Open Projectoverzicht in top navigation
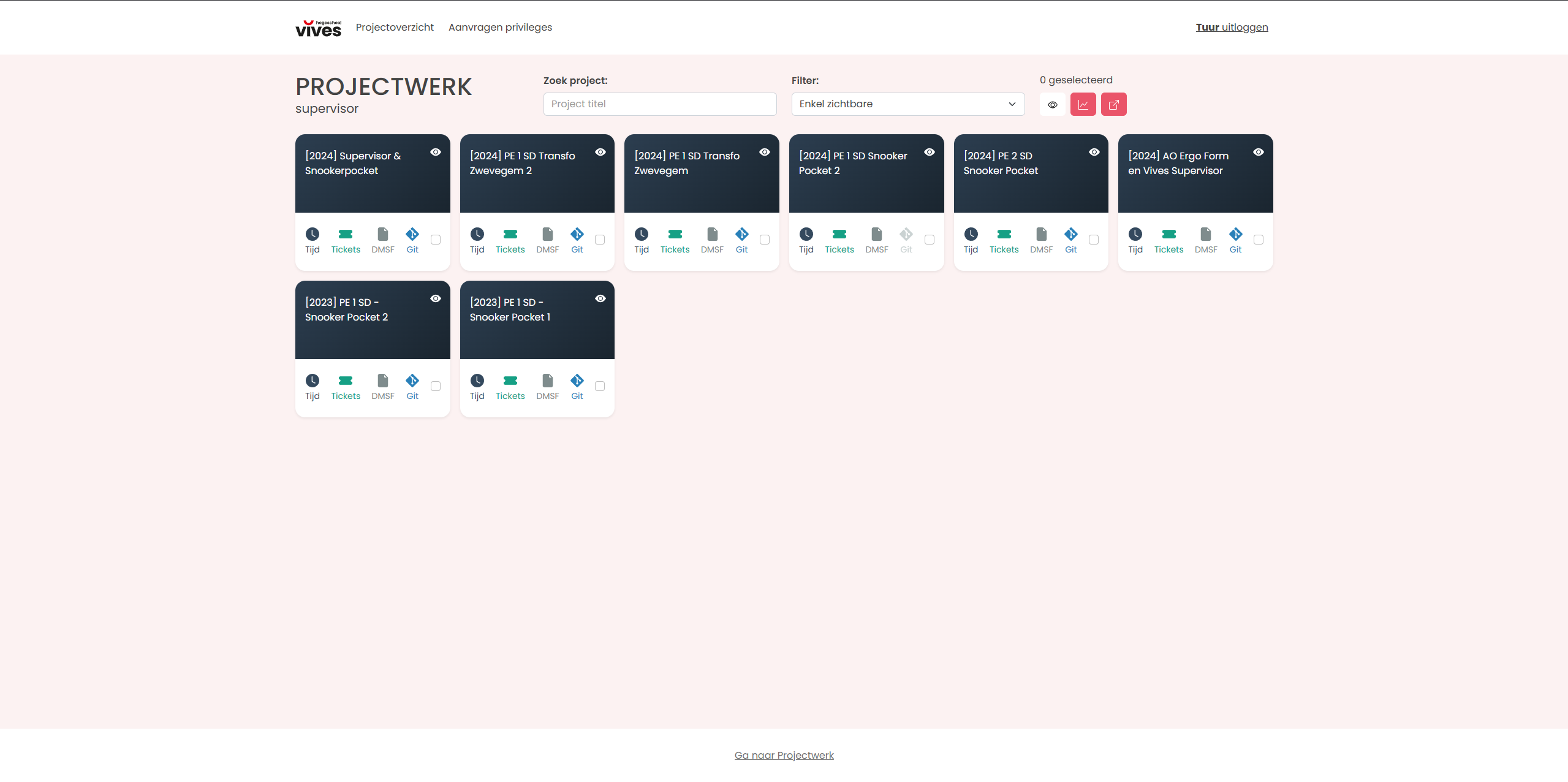This screenshot has height=782, width=1568. [x=395, y=27]
